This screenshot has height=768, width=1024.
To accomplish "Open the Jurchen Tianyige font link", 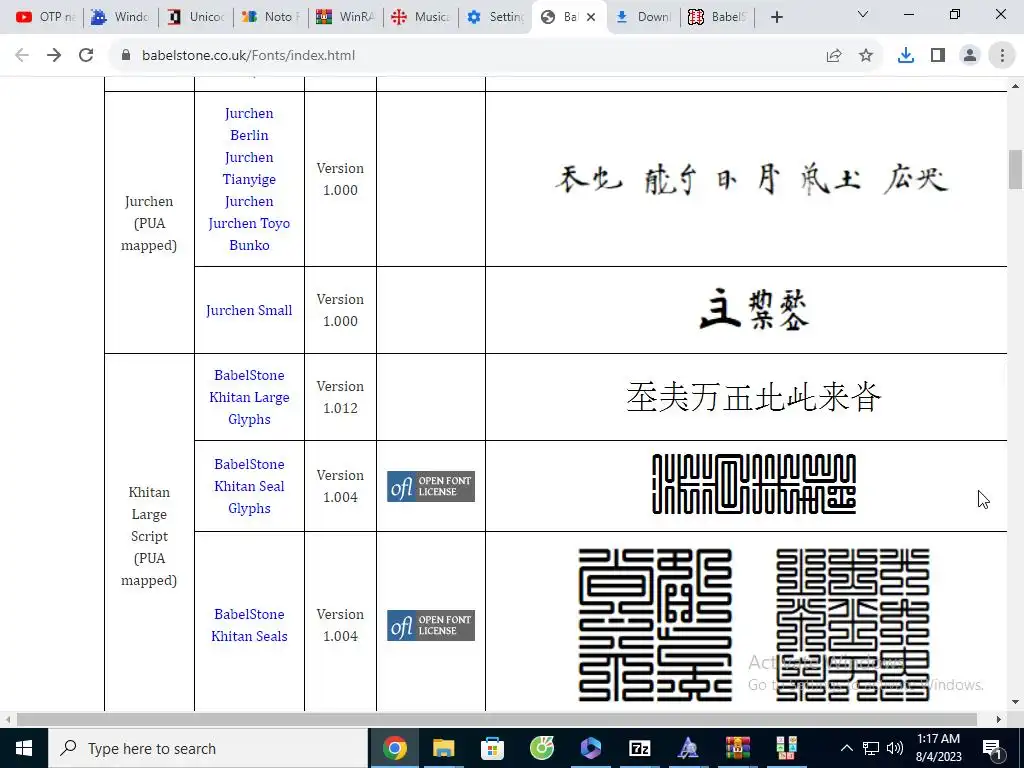I will pos(249,168).
